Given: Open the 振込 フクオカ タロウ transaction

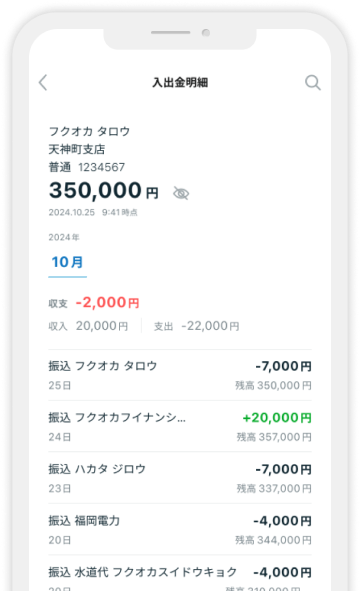Looking at the screenshot, I should pyautogui.click(x=180, y=375).
